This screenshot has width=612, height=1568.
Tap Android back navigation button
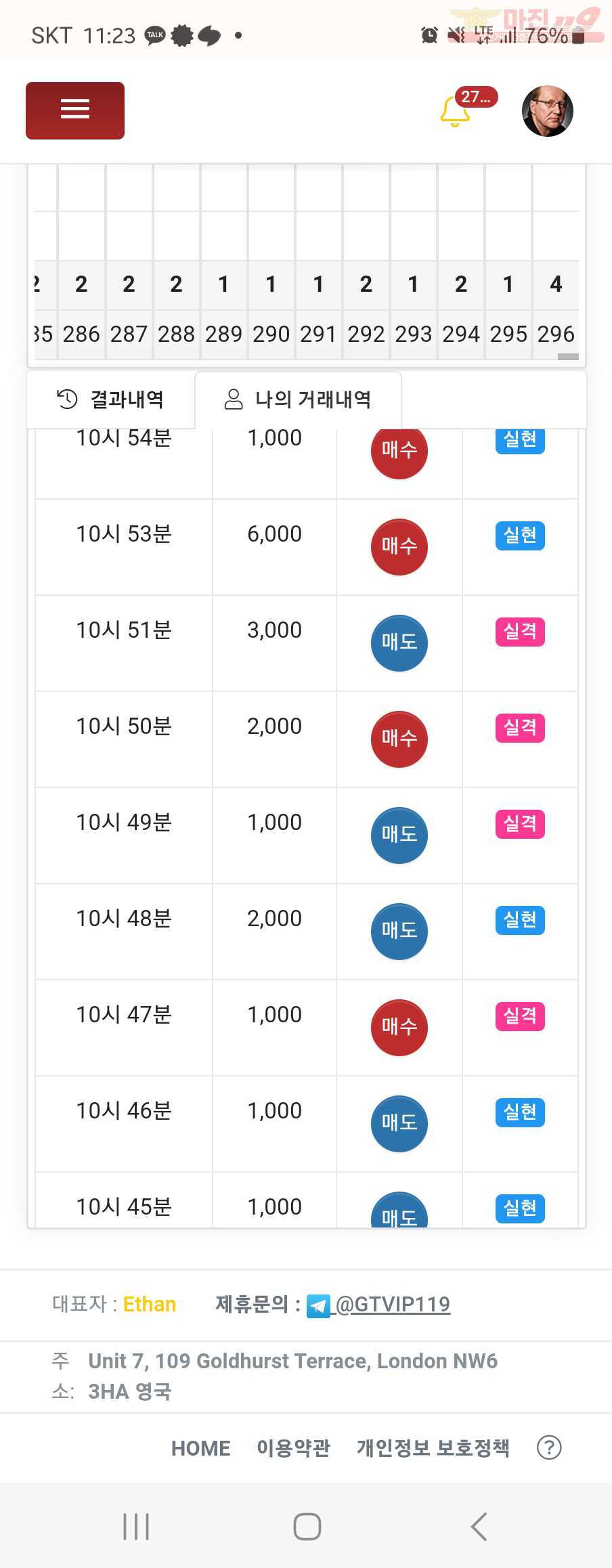point(479,1526)
